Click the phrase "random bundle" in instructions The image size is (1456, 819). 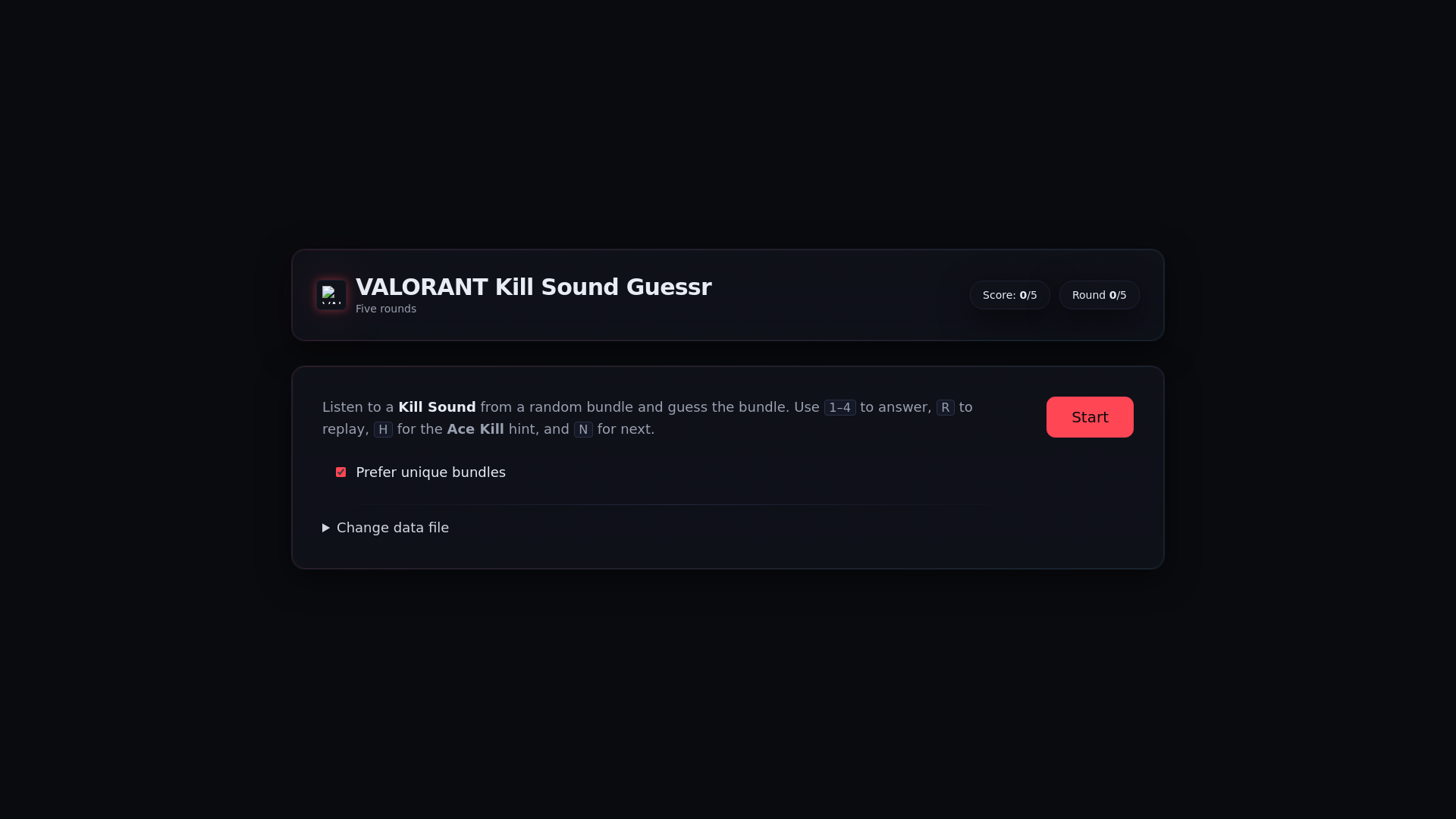pos(581,407)
